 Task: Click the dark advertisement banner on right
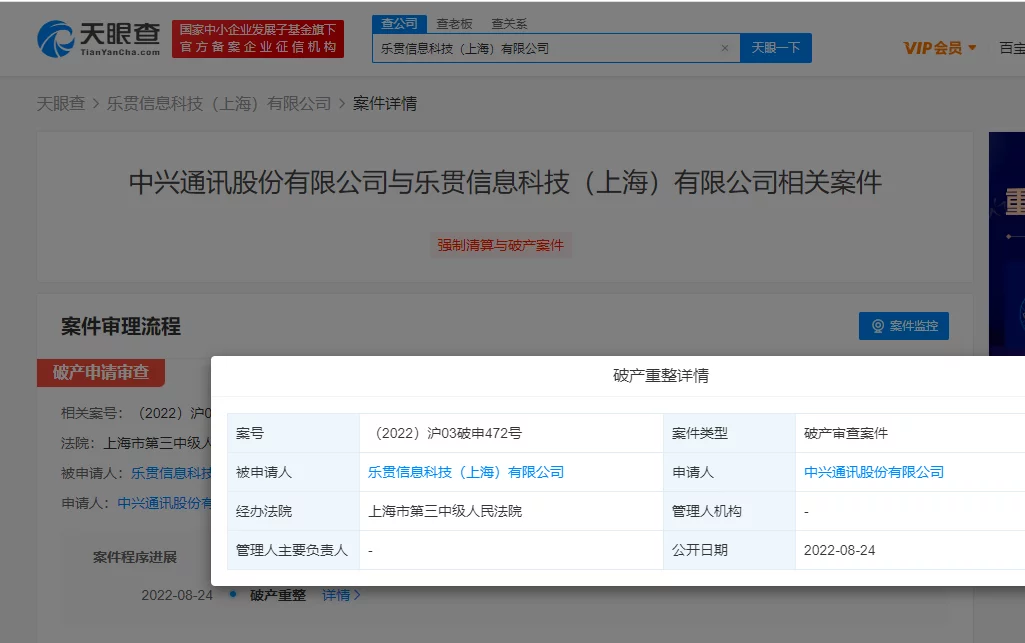(x=1007, y=244)
